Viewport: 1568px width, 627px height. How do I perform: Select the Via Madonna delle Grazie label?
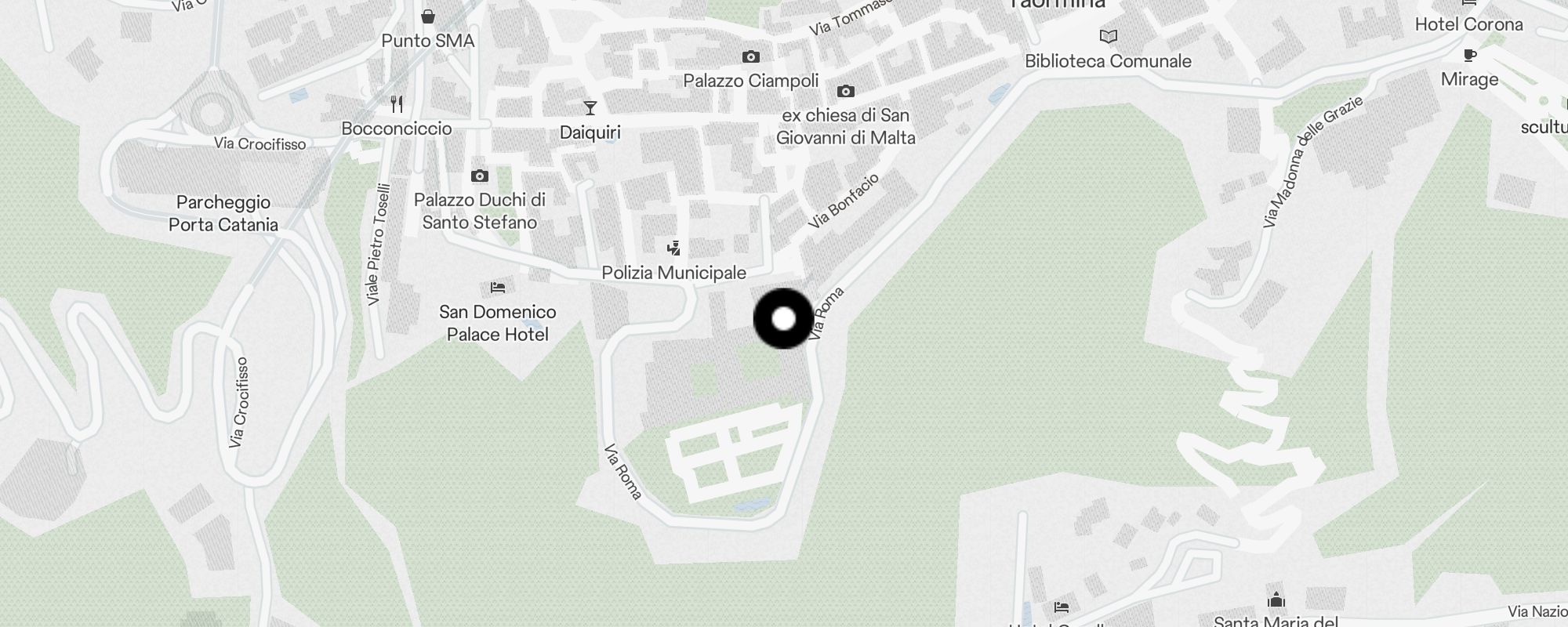click(1313, 161)
